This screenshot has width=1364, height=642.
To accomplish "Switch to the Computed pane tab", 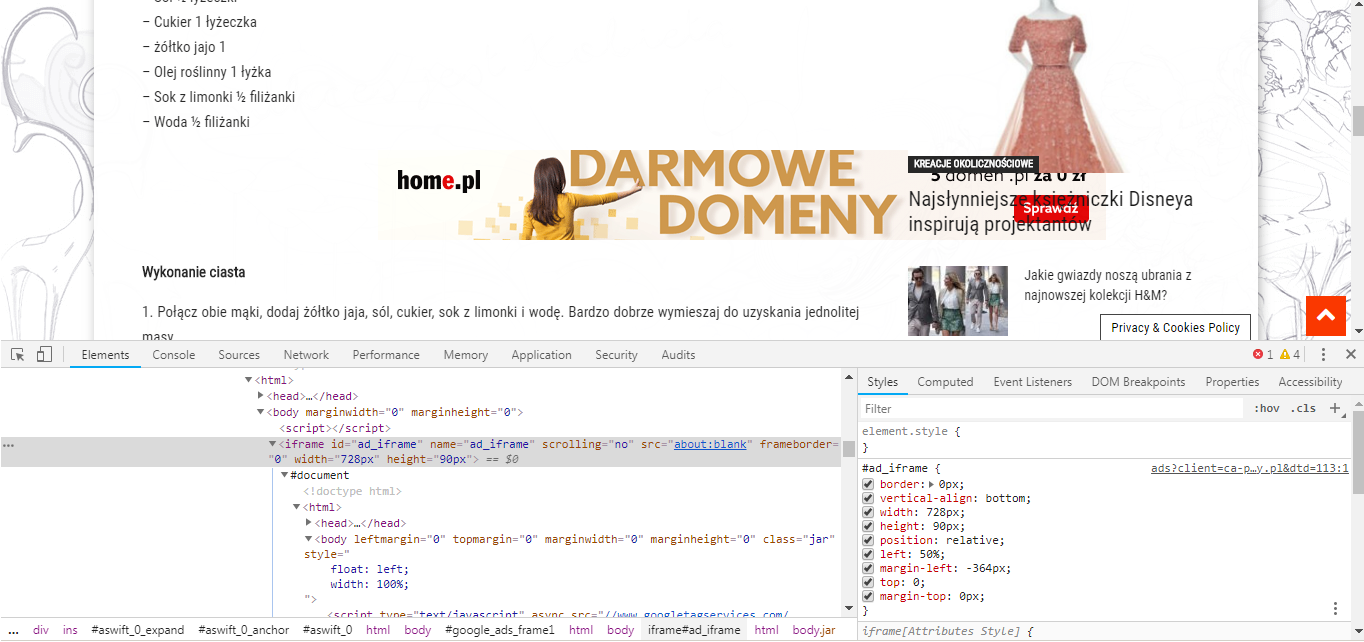I will point(945,382).
